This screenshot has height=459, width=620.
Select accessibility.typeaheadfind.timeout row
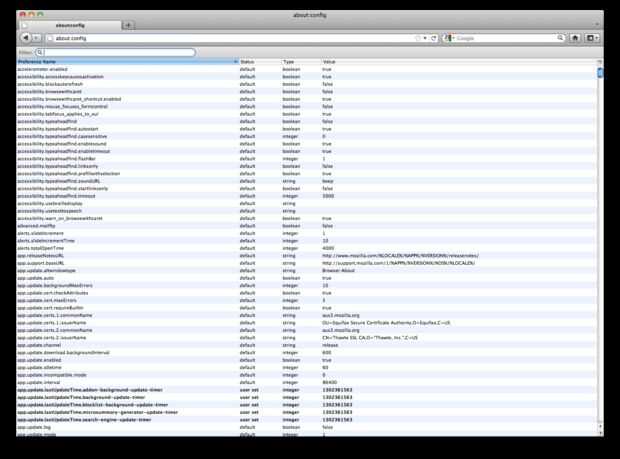(306, 196)
